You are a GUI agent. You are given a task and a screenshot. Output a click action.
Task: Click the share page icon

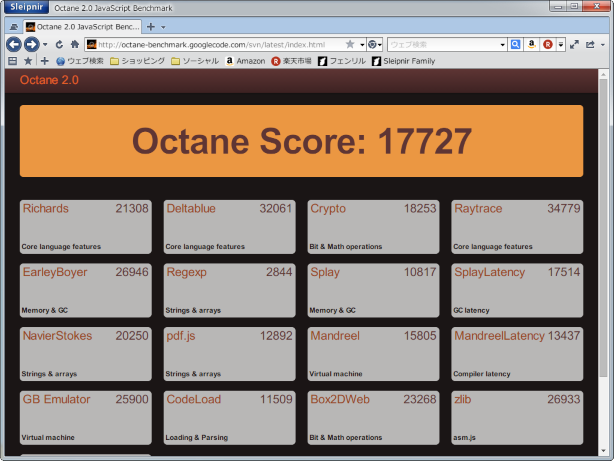590,45
